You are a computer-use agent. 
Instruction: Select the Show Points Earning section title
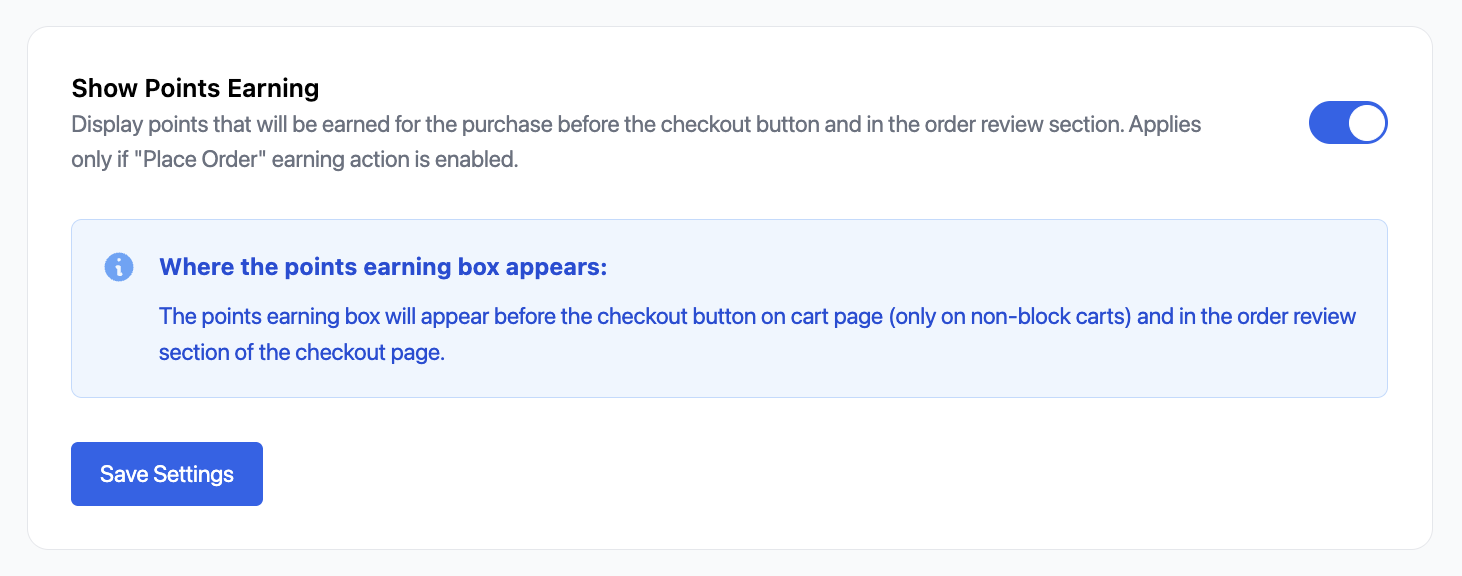pos(195,88)
